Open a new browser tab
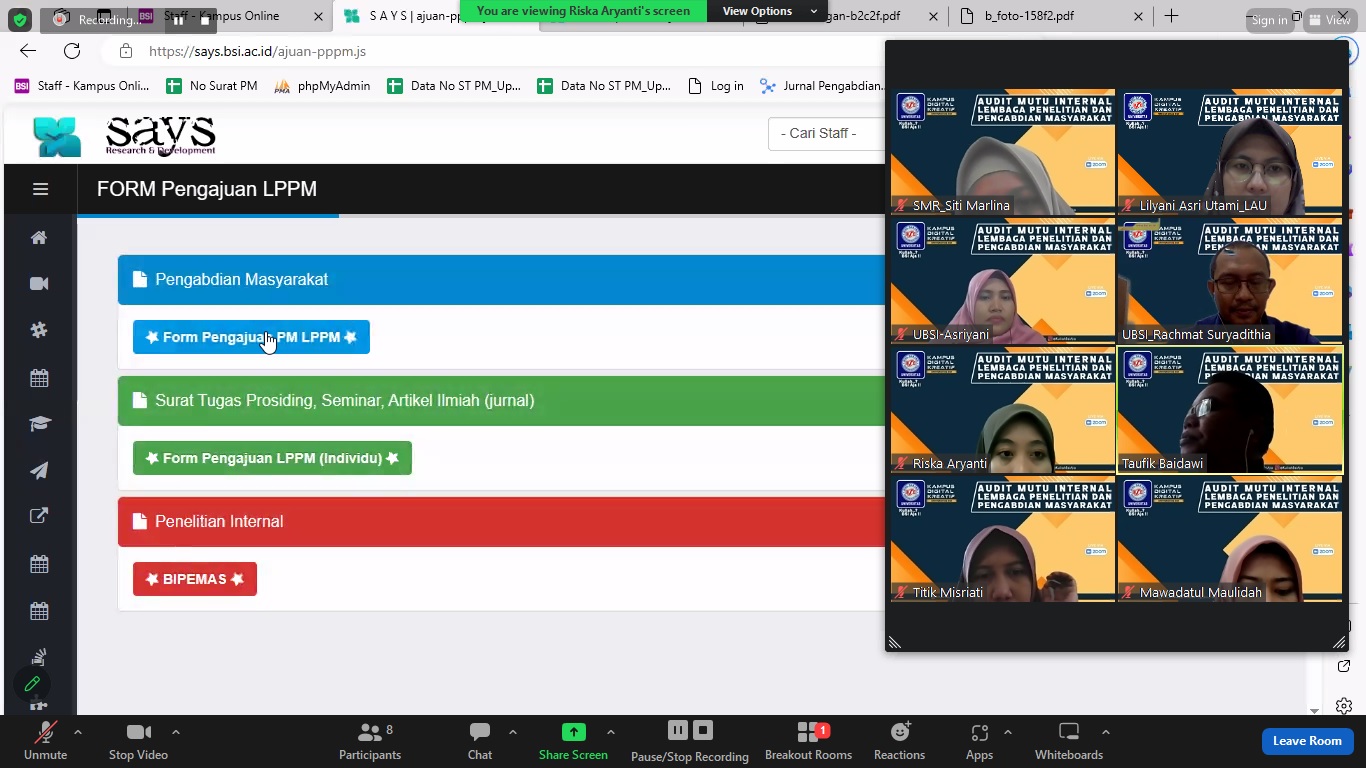This screenshot has width=1366, height=768. coord(1171,16)
